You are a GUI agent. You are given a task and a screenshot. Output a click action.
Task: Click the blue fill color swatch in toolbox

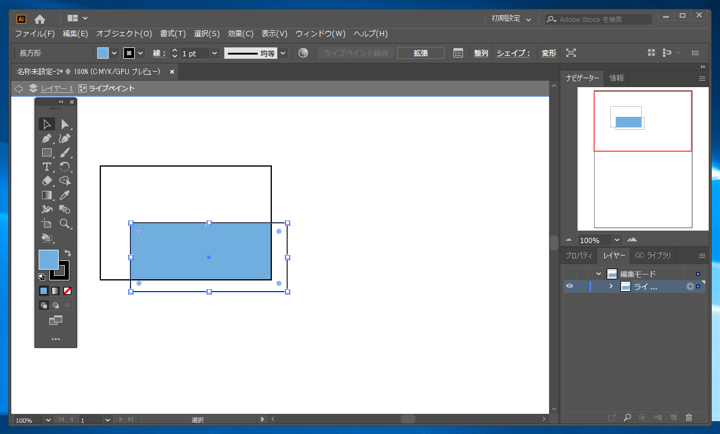[47, 259]
